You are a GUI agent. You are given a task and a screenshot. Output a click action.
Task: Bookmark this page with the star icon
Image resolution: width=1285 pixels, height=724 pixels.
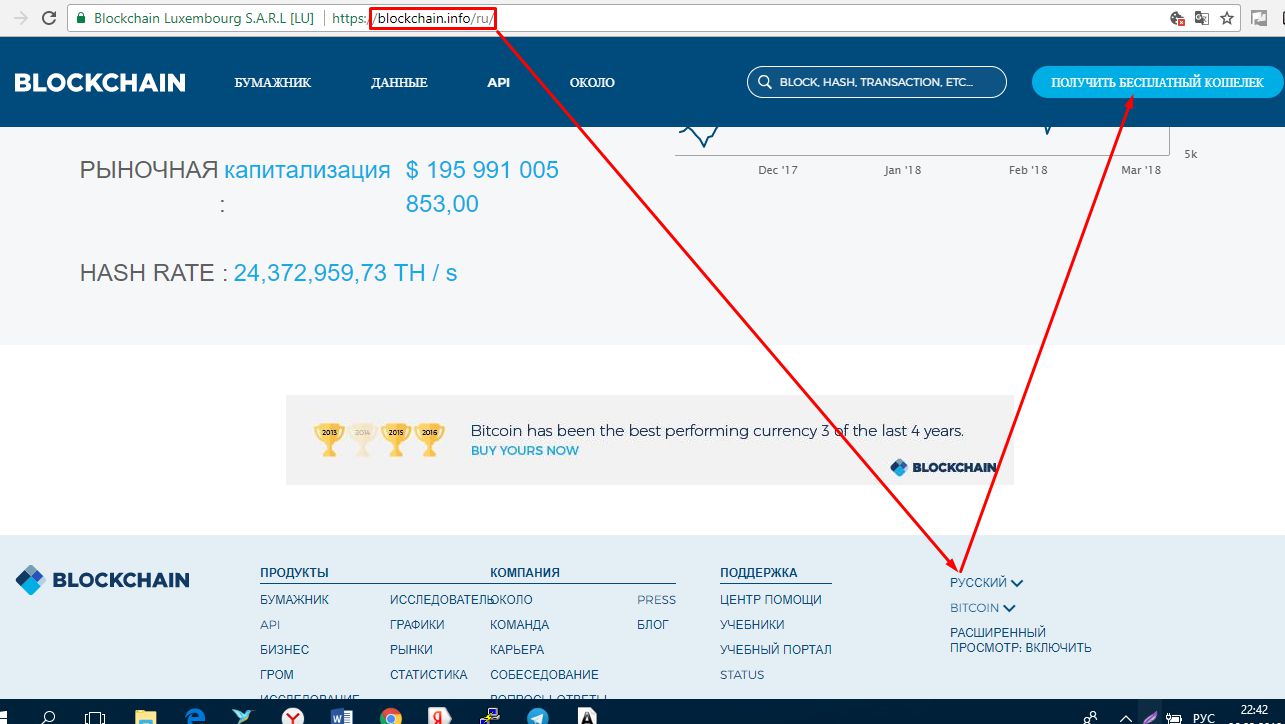pyautogui.click(x=1227, y=18)
